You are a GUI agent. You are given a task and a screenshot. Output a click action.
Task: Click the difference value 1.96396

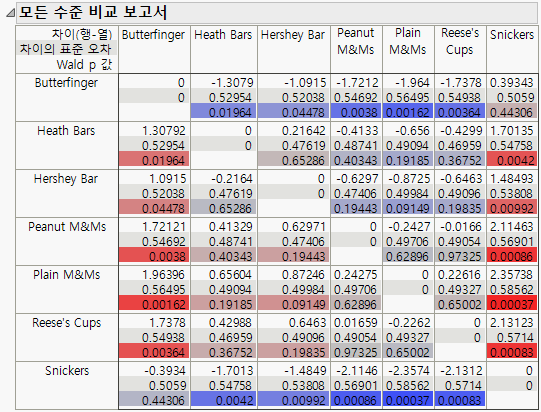coord(164,275)
